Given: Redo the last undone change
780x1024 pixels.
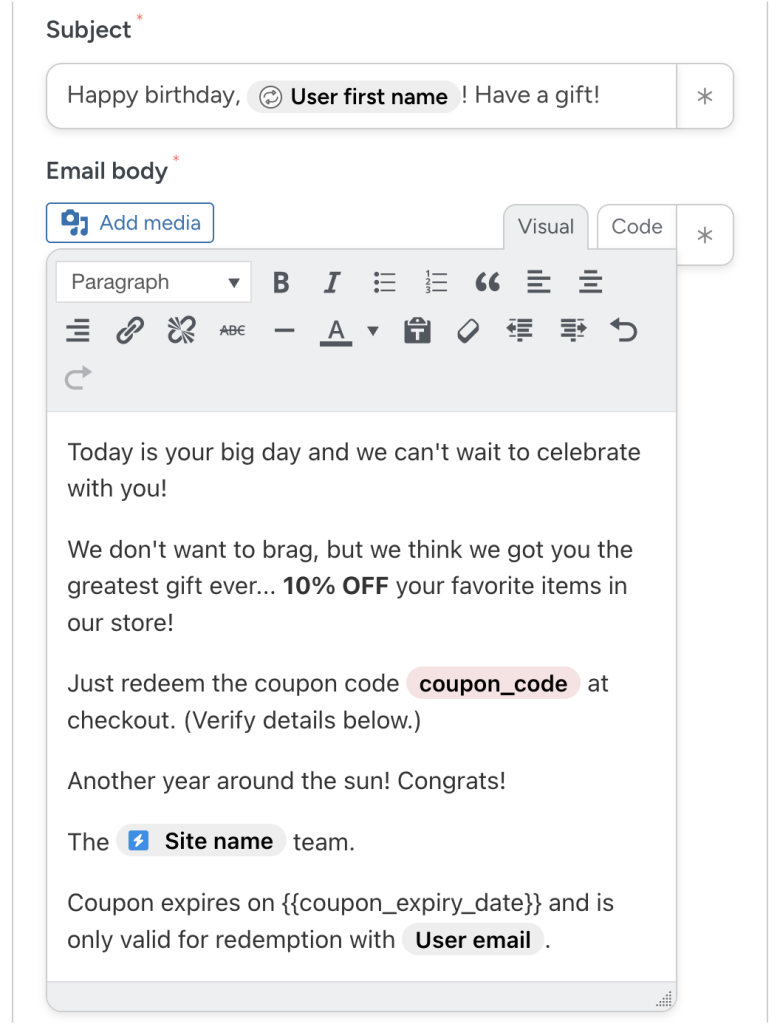Looking at the screenshot, I should [x=77, y=377].
